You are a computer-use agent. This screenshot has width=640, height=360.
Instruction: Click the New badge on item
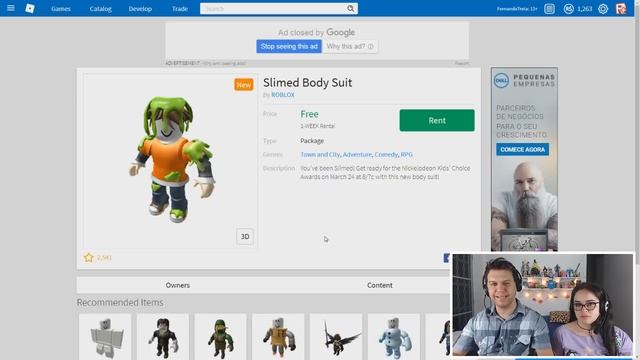click(244, 85)
